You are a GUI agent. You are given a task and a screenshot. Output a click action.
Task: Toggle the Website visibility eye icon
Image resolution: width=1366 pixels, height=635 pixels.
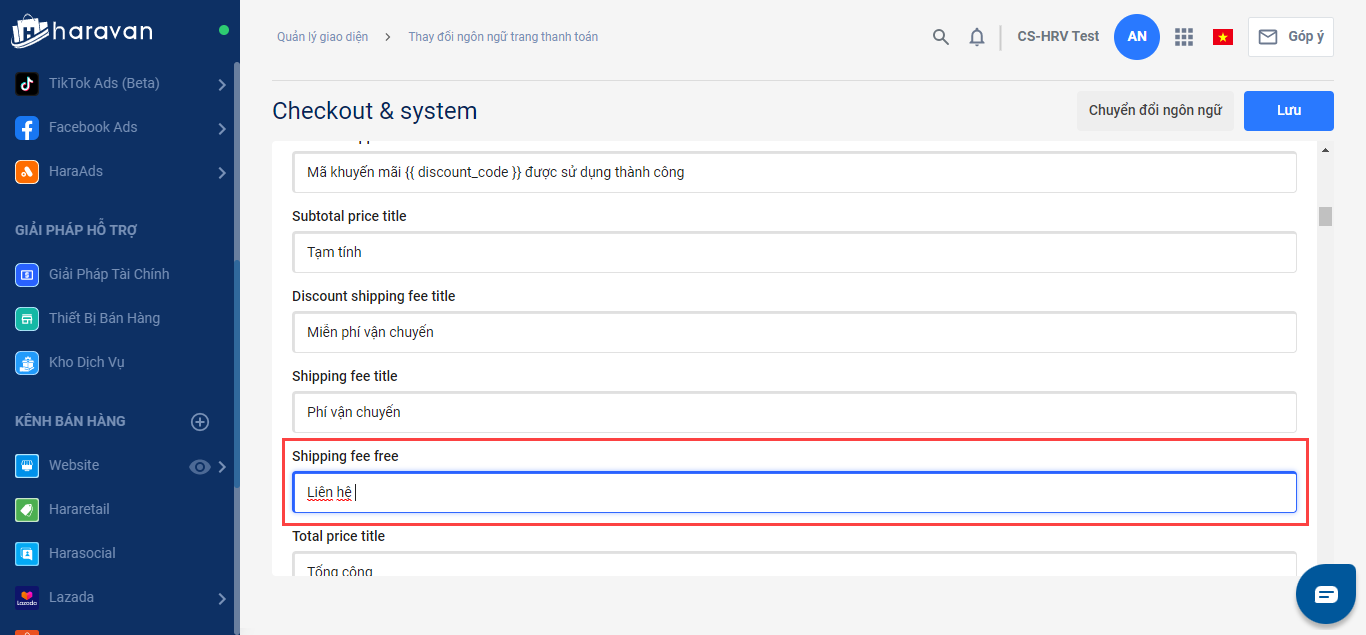tap(199, 466)
